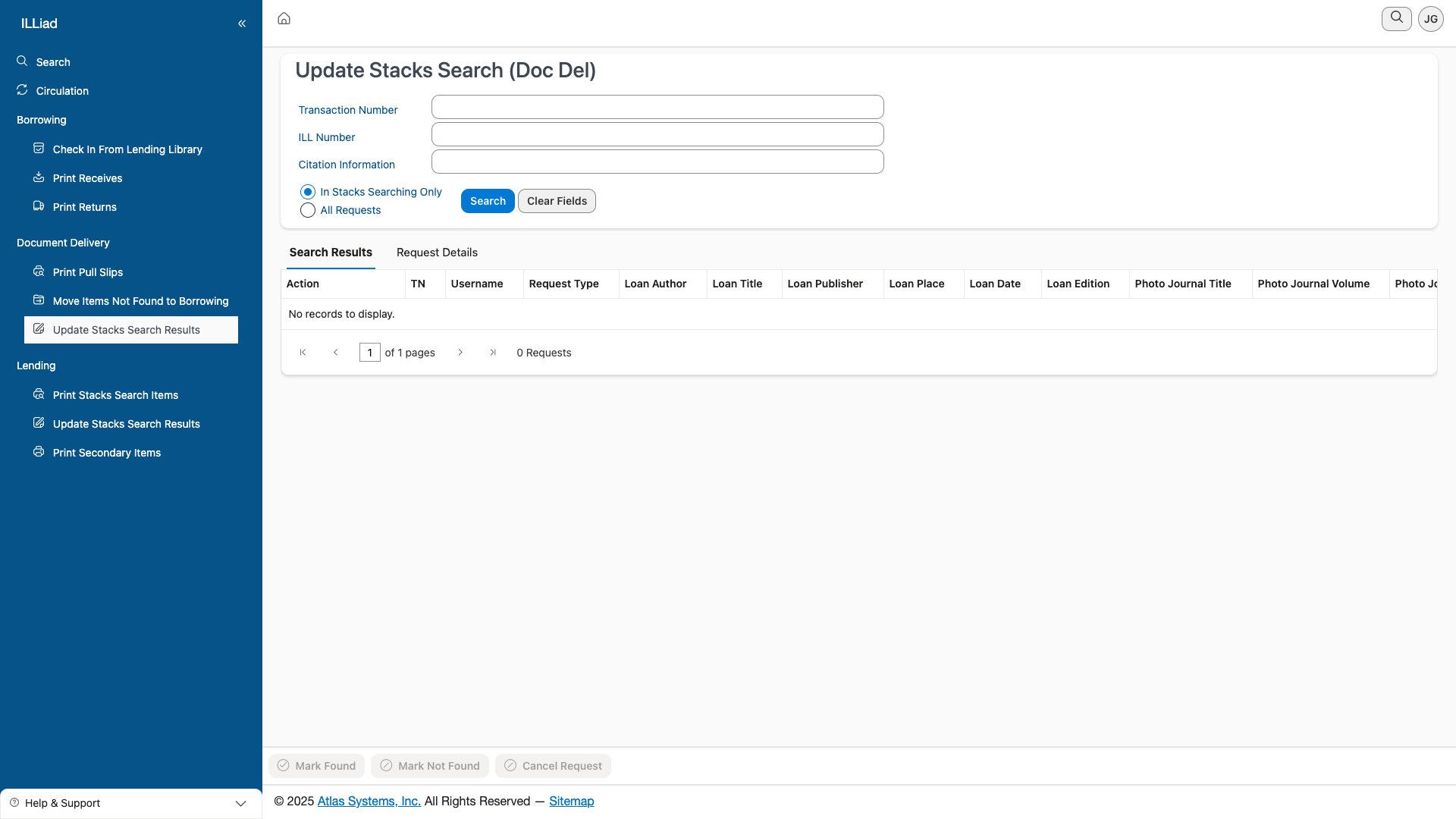The image size is (1456, 819).
Task: Click the search magnifier in the top bar
Action: pos(1395,17)
